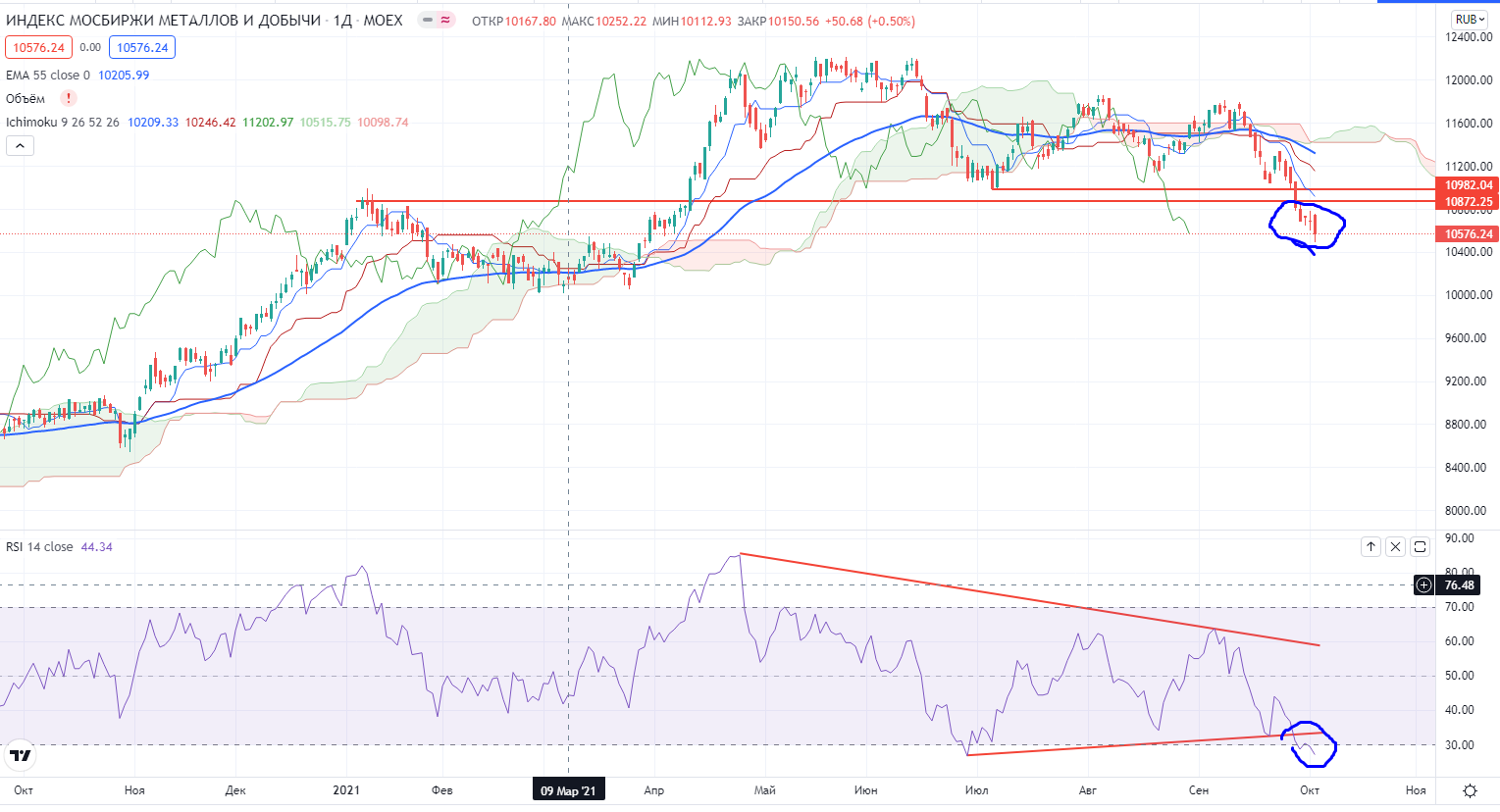Click the 90.00 RSI axis label
This screenshot has width=1500, height=812.
pyautogui.click(x=1460, y=538)
